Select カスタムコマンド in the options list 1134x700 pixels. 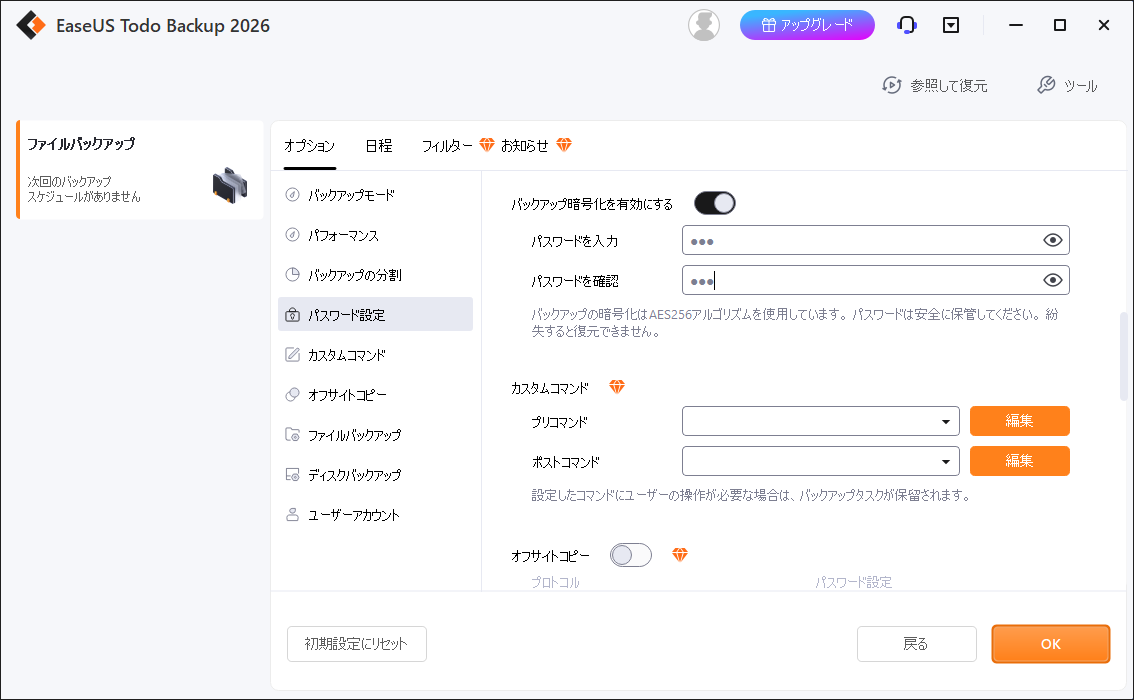point(375,354)
